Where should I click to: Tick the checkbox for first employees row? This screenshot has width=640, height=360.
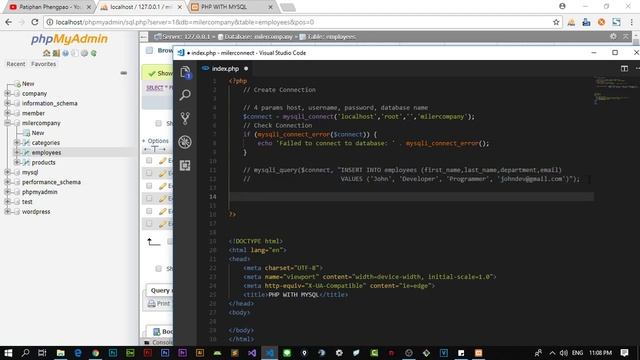(x=149, y=160)
